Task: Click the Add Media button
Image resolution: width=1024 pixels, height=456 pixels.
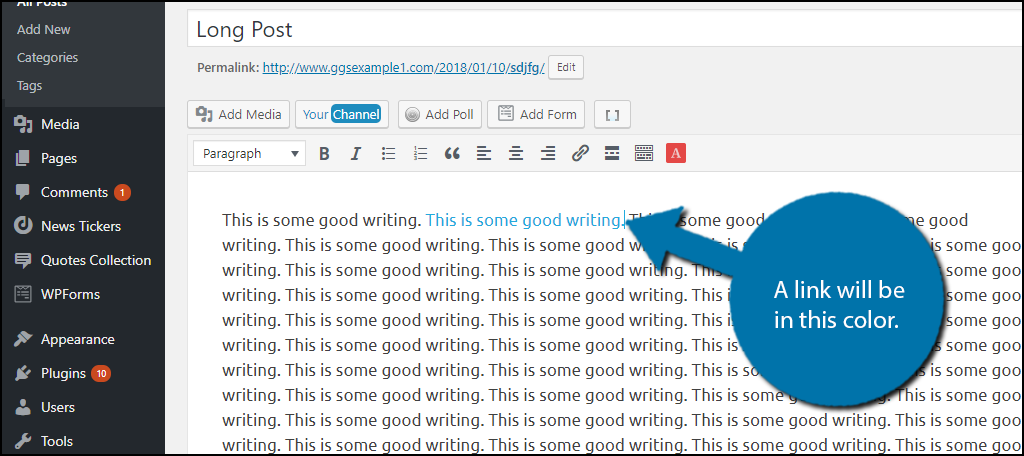Action: click(x=239, y=114)
